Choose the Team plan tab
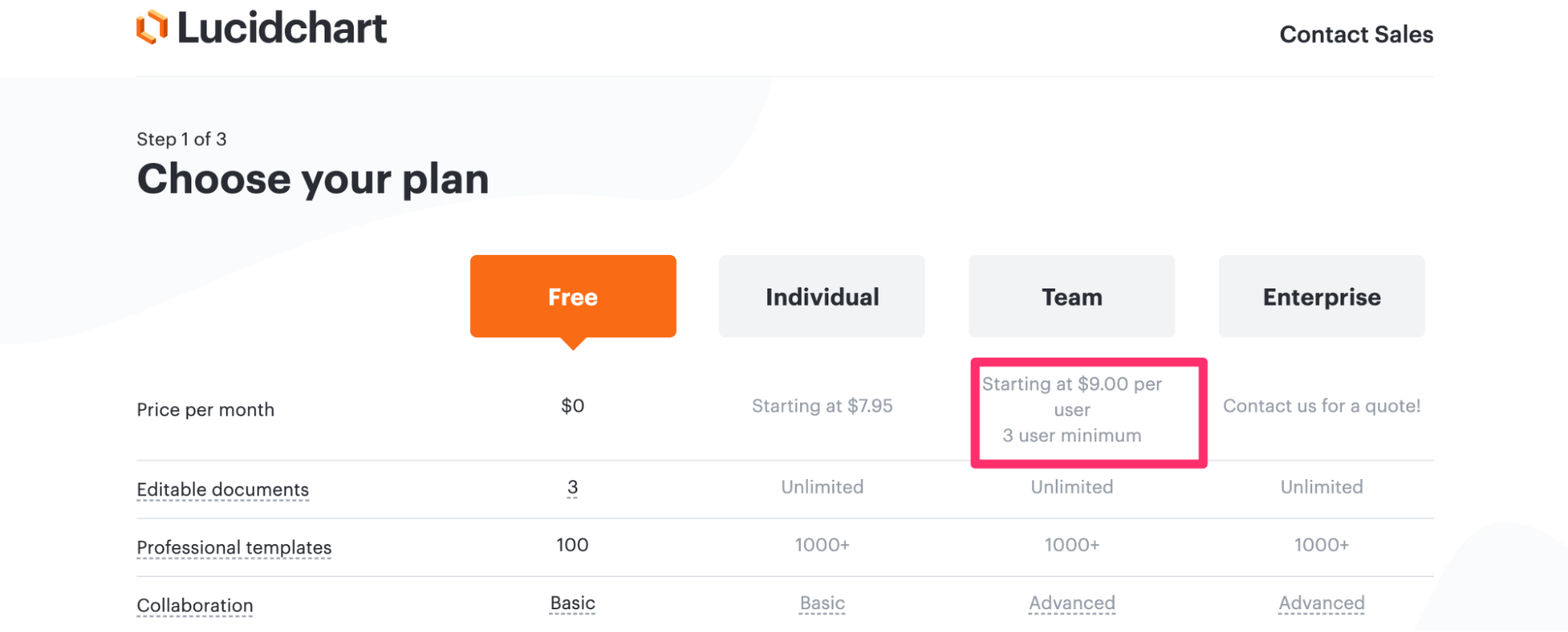Screen dimensions: 1568x632 [x=1071, y=296]
